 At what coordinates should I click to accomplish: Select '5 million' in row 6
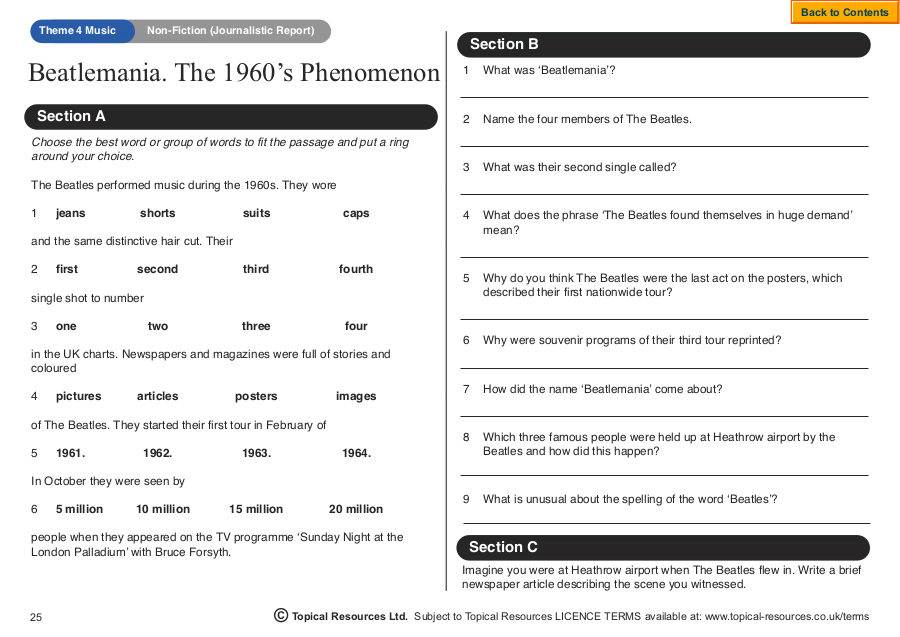(x=79, y=509)
